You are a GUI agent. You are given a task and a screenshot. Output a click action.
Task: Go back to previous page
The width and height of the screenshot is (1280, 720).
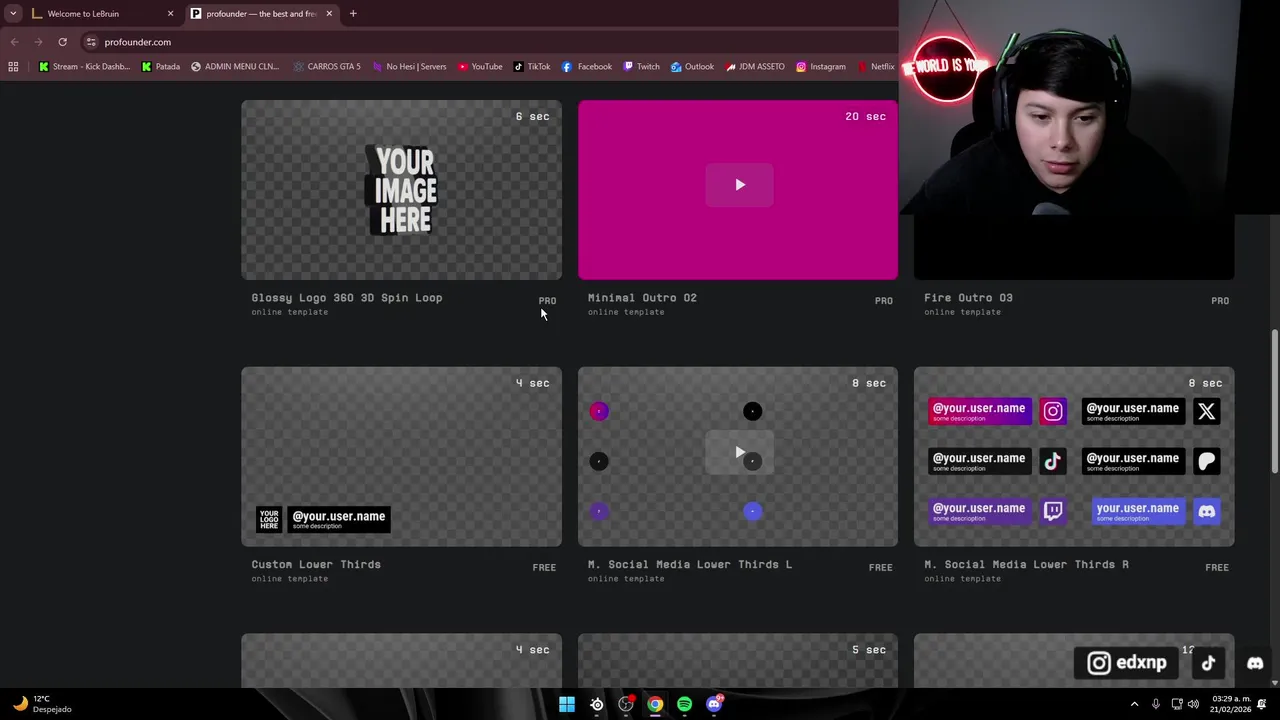pyautogui.click(x=14, y=42)
